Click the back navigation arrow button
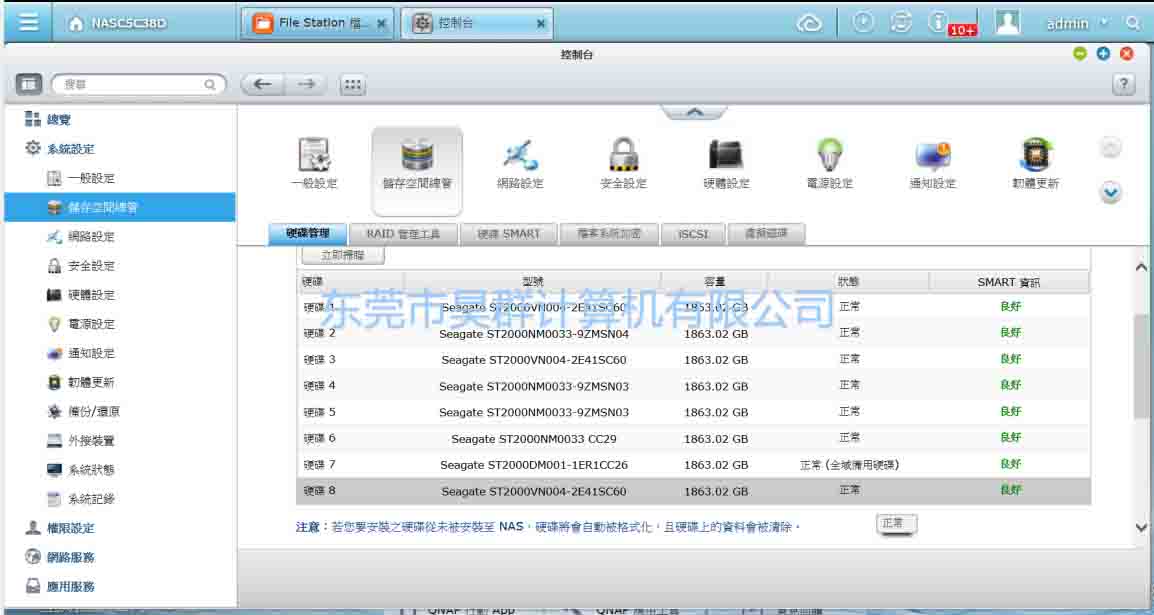Viewport: 1154px width, 615px height. point(263,85)
